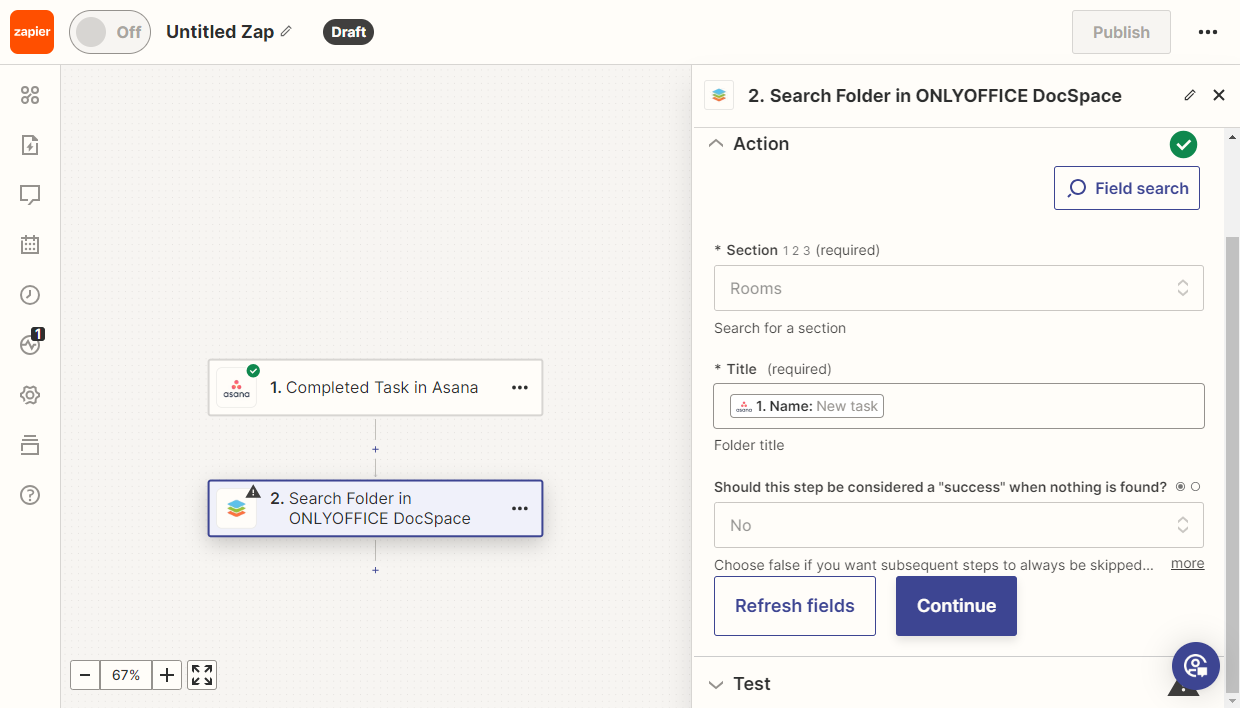Click the Continue button
Image resolution: width=1240 pixels, height=708 pixels.
click(x=955, y=606)
